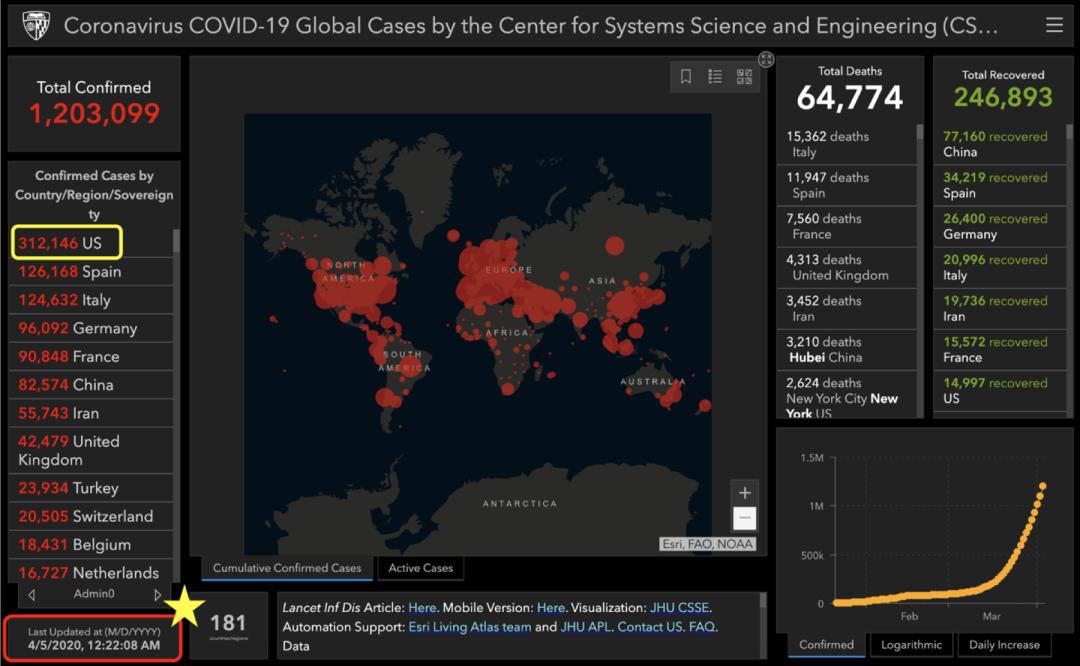This screenshot has height=666, width=1080.
Task: Go to next Admin0 list page
Action: 158,594
